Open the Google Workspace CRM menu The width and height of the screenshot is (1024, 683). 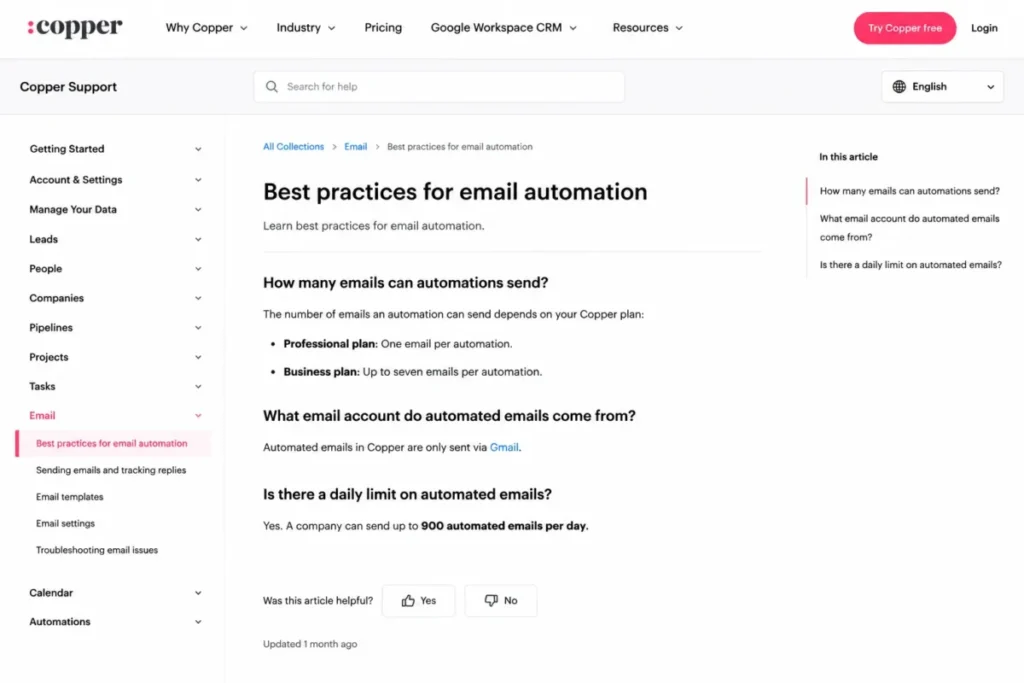click(504, 28)
